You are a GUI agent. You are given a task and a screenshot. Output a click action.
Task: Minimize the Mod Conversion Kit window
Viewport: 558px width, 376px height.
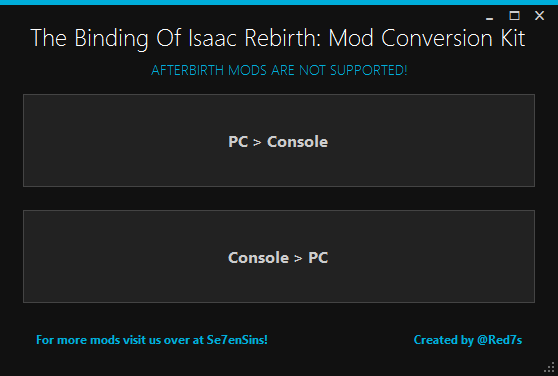[490, 16]
